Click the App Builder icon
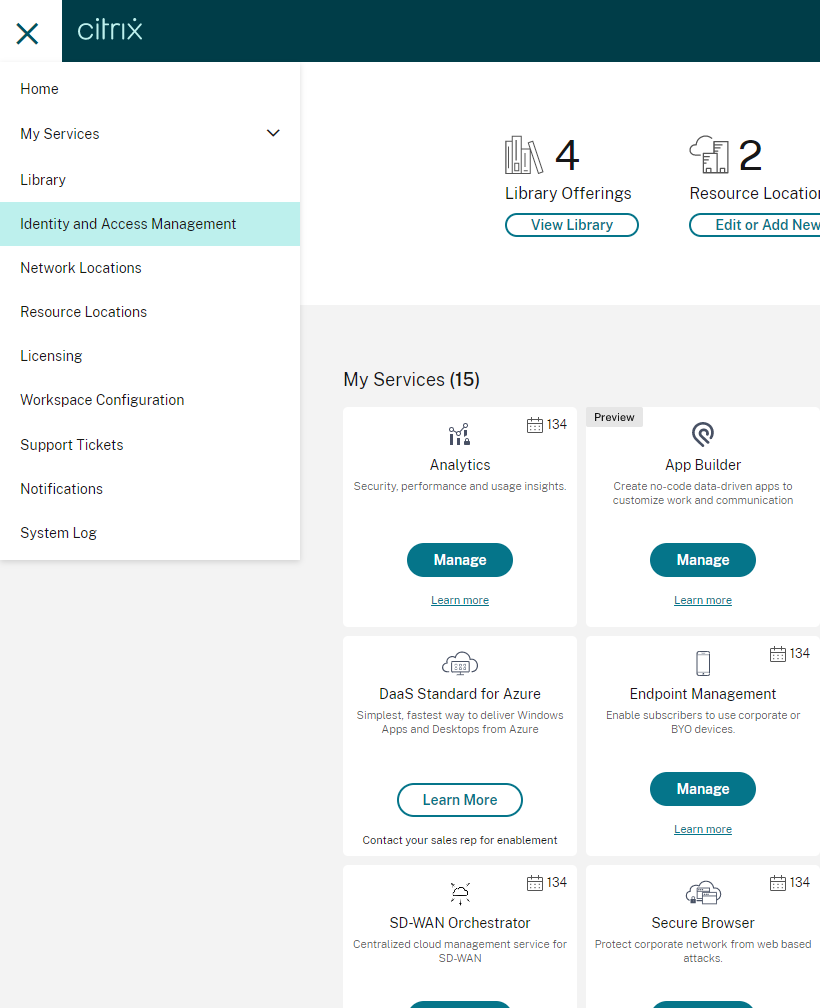 pyautogui.click(x=703, y=434)
